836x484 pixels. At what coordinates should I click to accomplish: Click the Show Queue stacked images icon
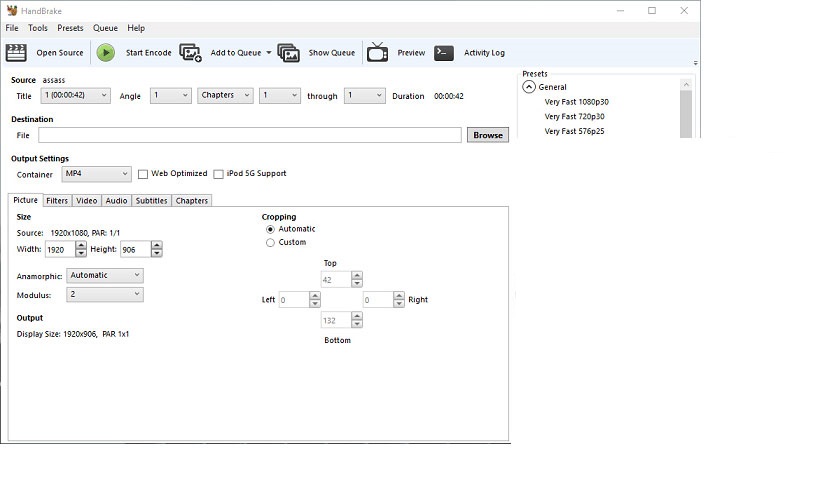click(288, 53)
